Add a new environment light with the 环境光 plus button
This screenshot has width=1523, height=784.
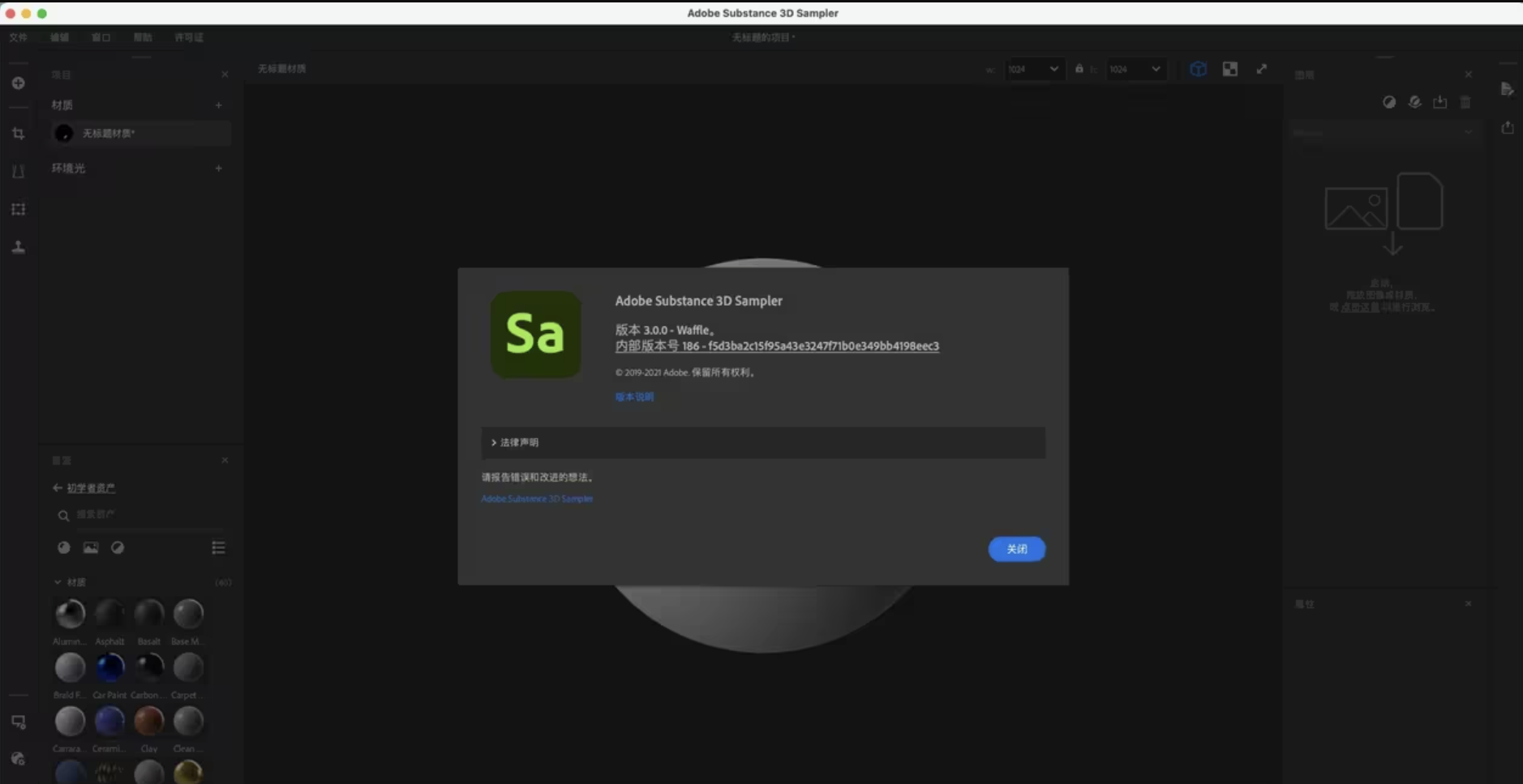pyautogui.click(x=218, y=169)
